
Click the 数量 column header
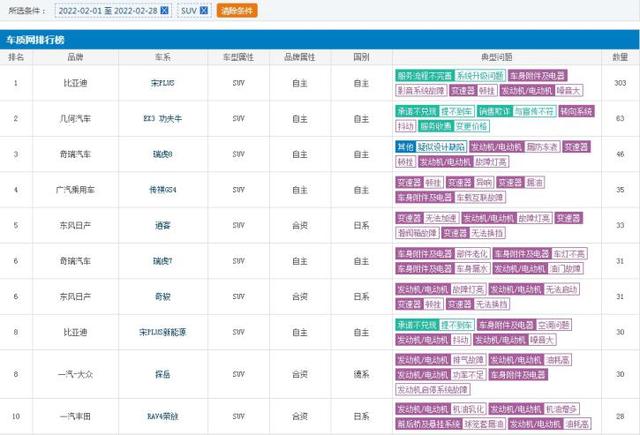click(x=620, y=58)
